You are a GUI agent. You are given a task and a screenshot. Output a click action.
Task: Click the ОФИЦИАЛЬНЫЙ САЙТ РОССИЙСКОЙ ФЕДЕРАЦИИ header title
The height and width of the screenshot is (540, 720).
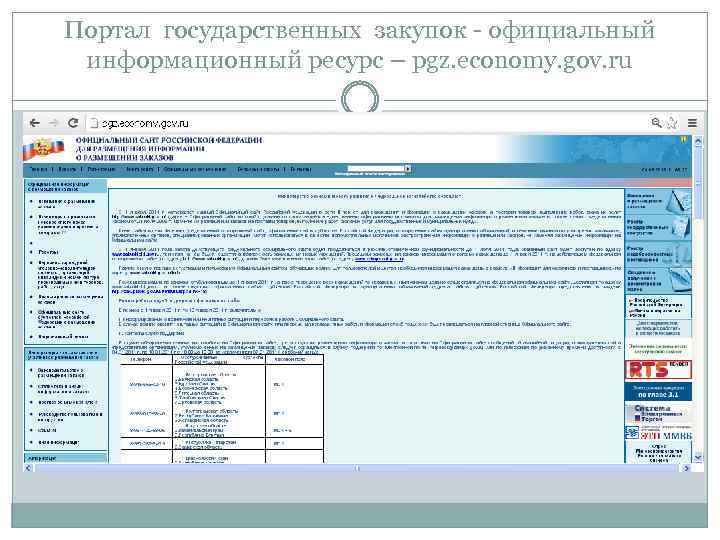coord(169,140)
